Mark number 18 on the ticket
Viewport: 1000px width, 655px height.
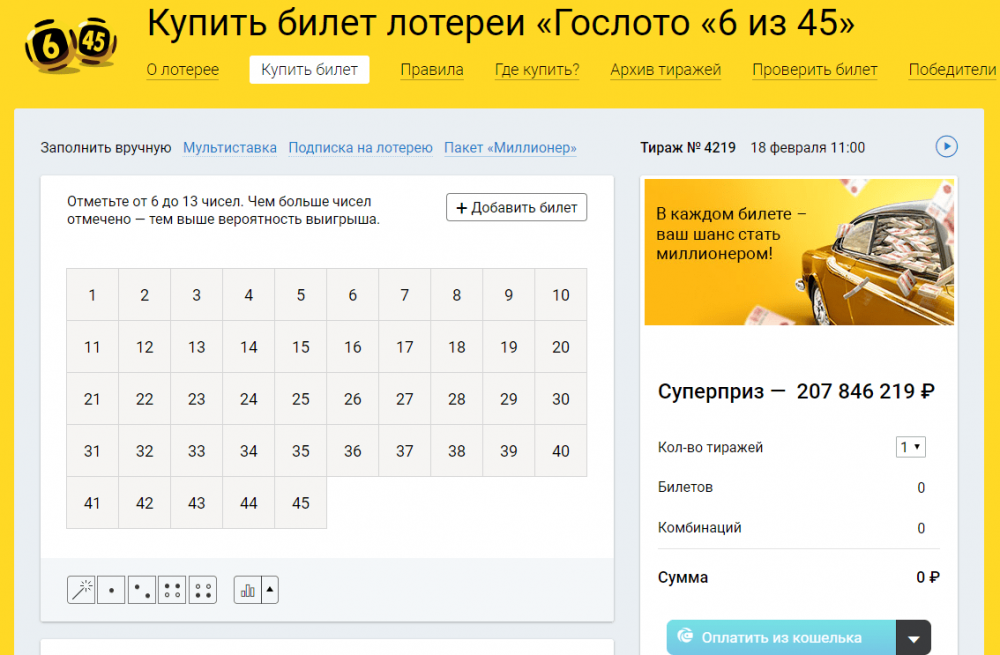click(x=457, y=347)
